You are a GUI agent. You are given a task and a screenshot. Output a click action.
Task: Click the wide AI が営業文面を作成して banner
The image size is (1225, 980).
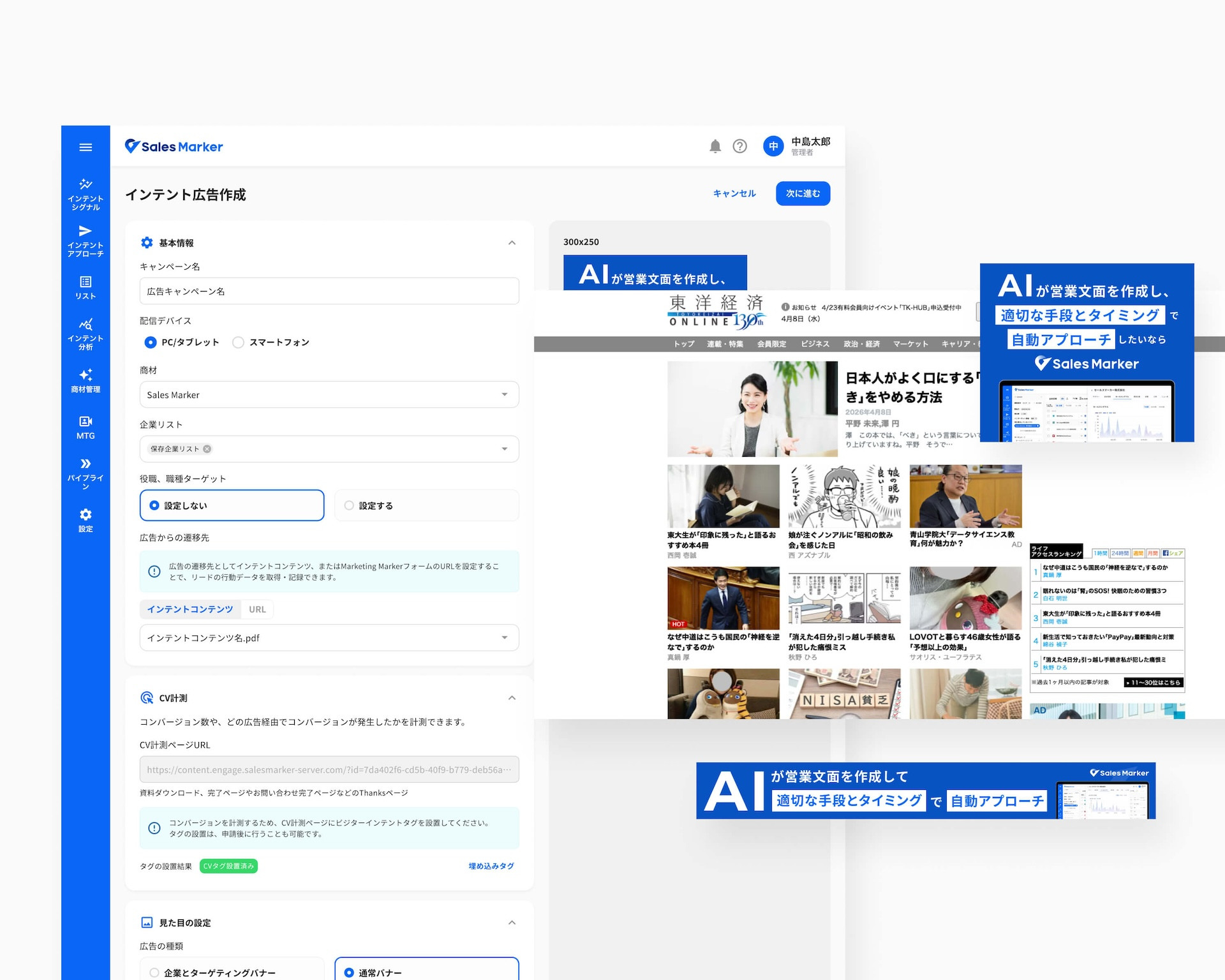coord(926,791)
